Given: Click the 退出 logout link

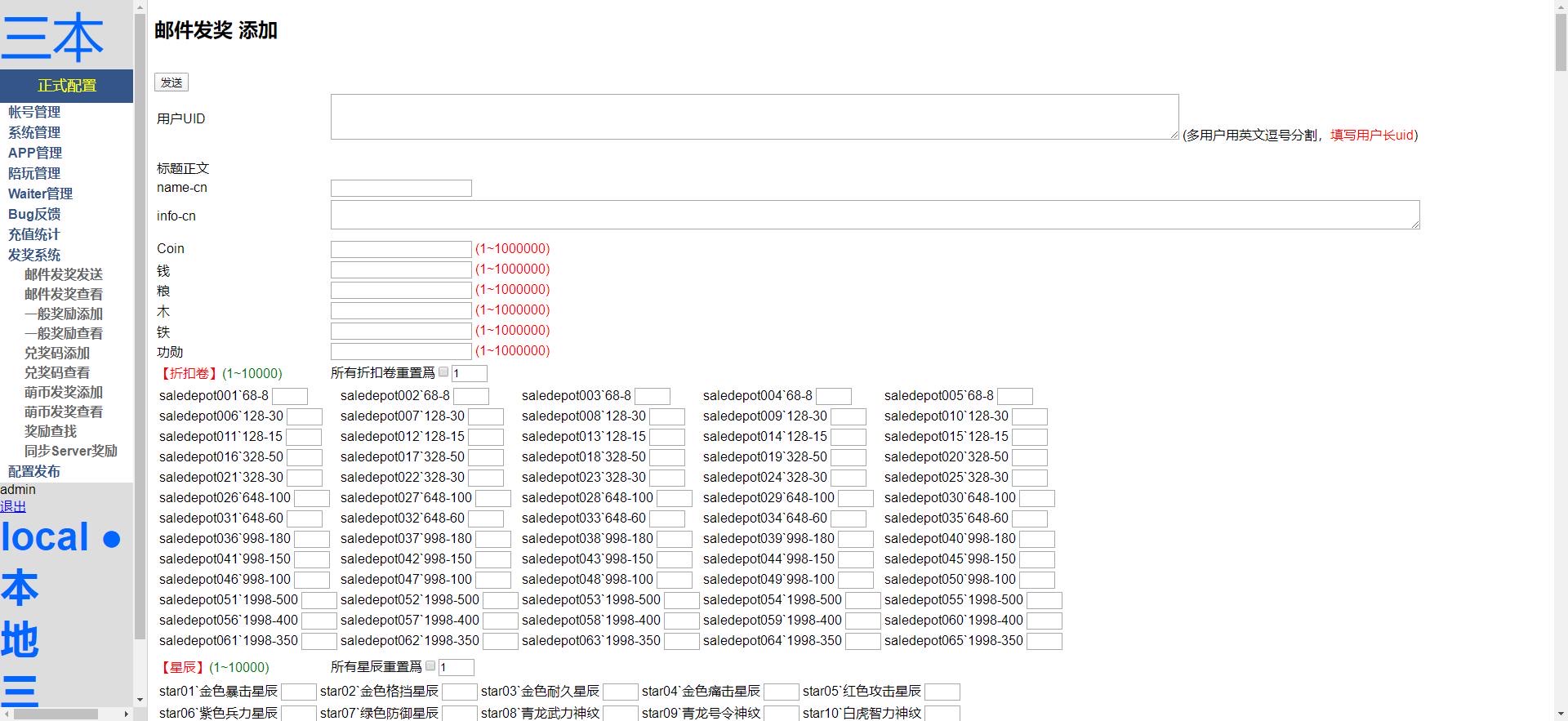Looking at the screenshot, I should click(13, 506).
